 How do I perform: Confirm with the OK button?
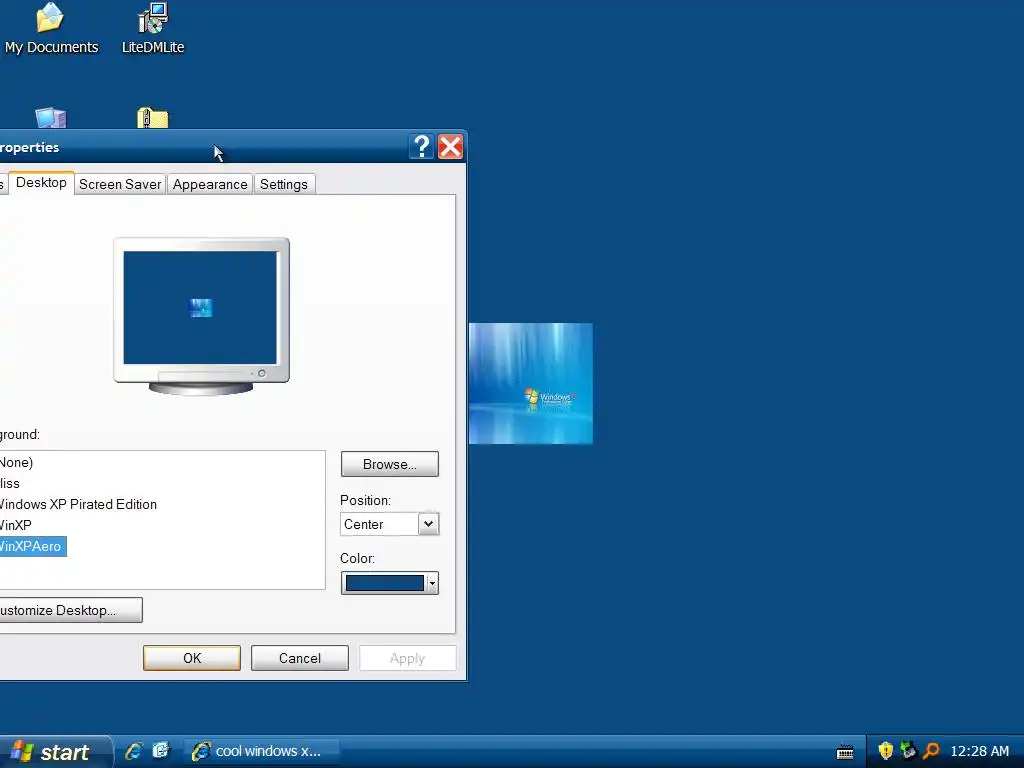click(x=192, y=658)
